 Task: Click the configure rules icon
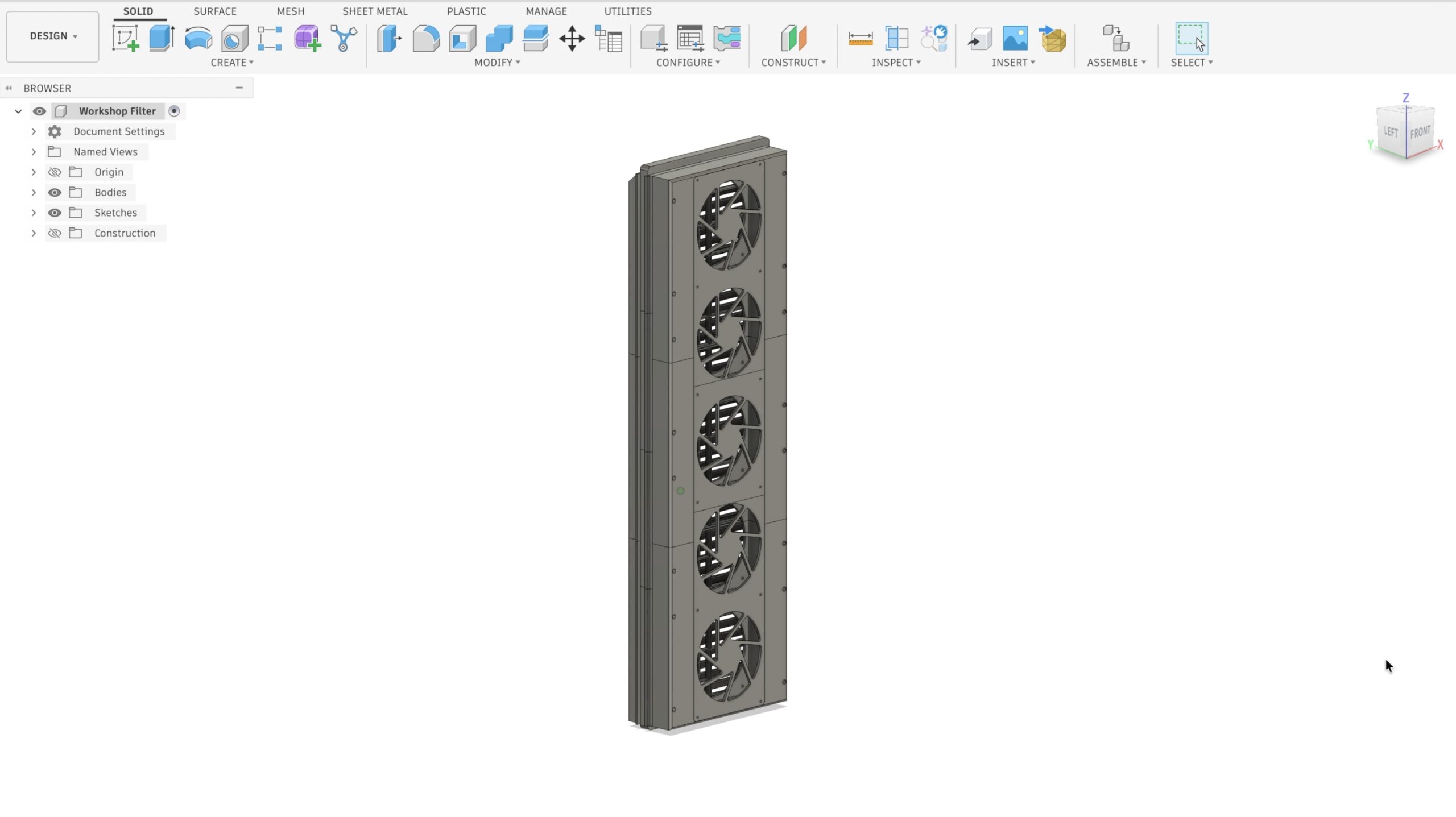coord(727,39)
